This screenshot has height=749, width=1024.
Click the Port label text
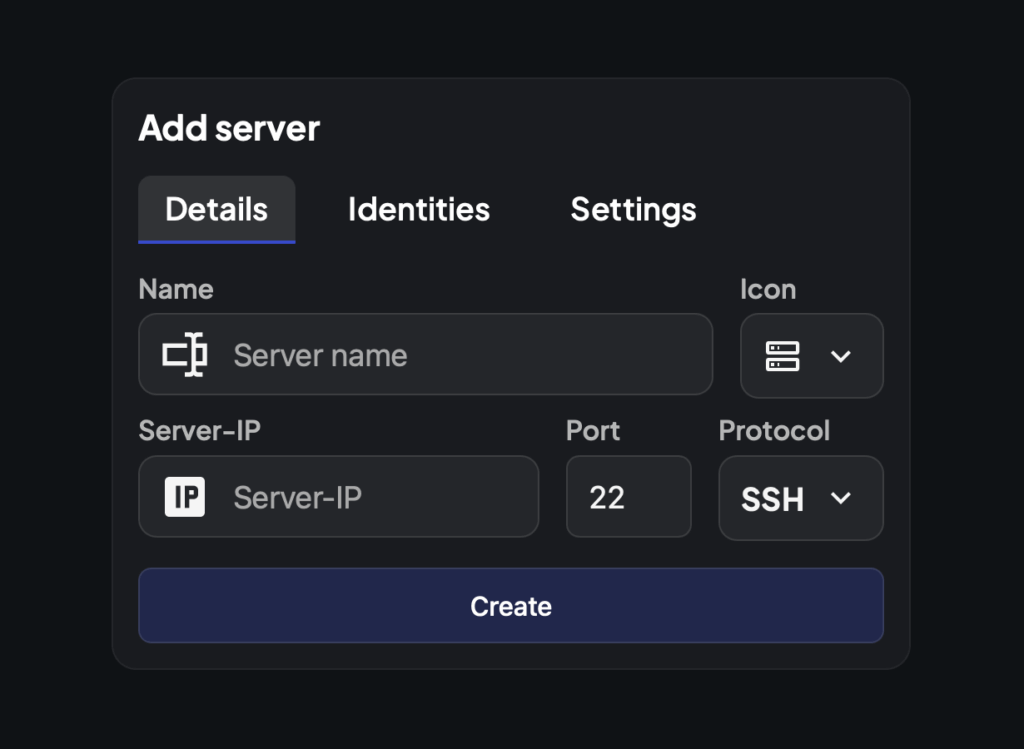click(593, 430)
